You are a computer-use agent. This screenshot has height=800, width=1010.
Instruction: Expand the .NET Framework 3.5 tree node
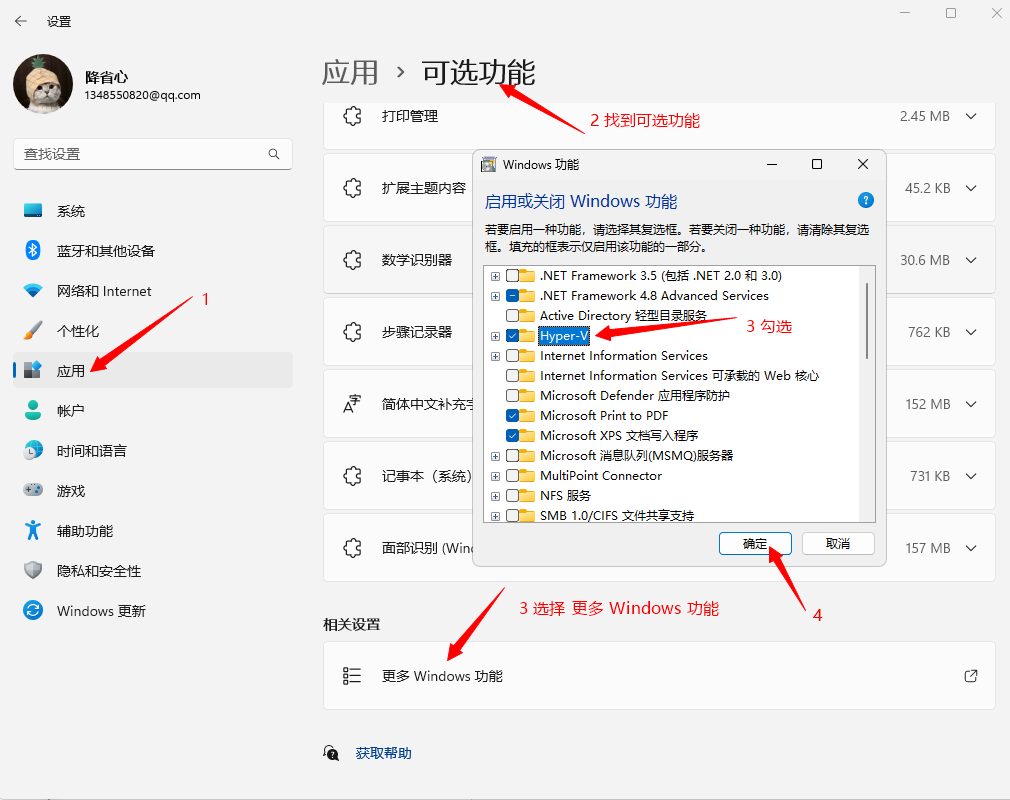coord(495,275)
